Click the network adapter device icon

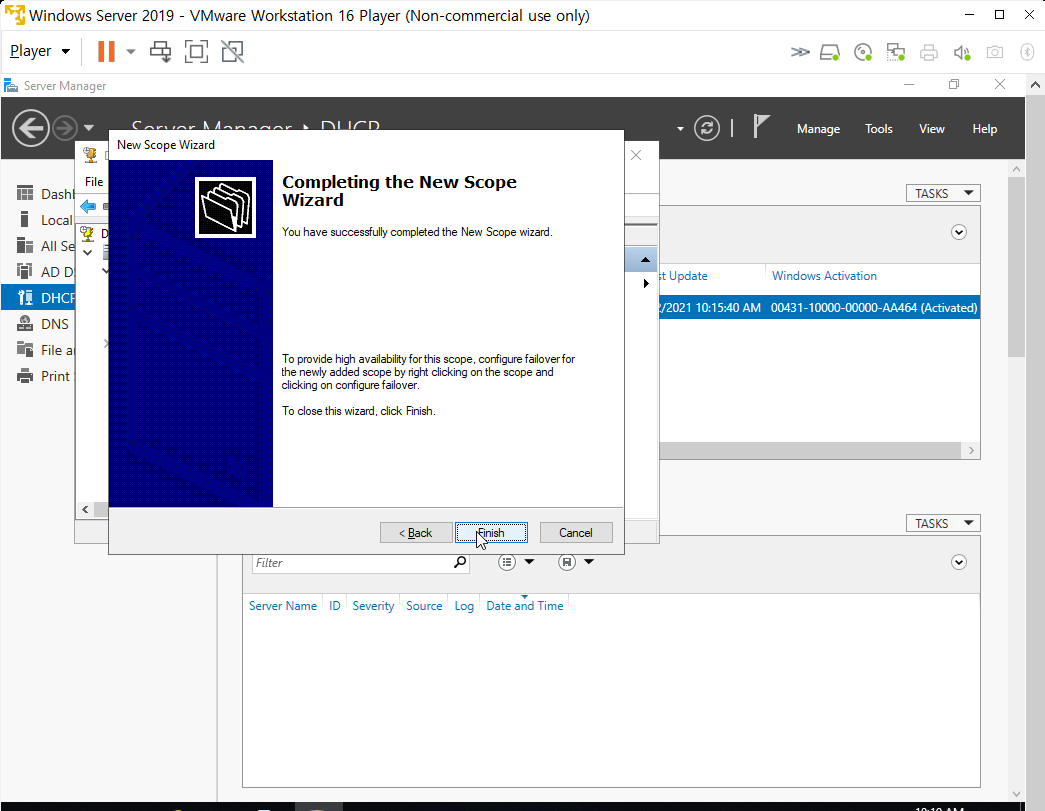(x=896, y=52)
